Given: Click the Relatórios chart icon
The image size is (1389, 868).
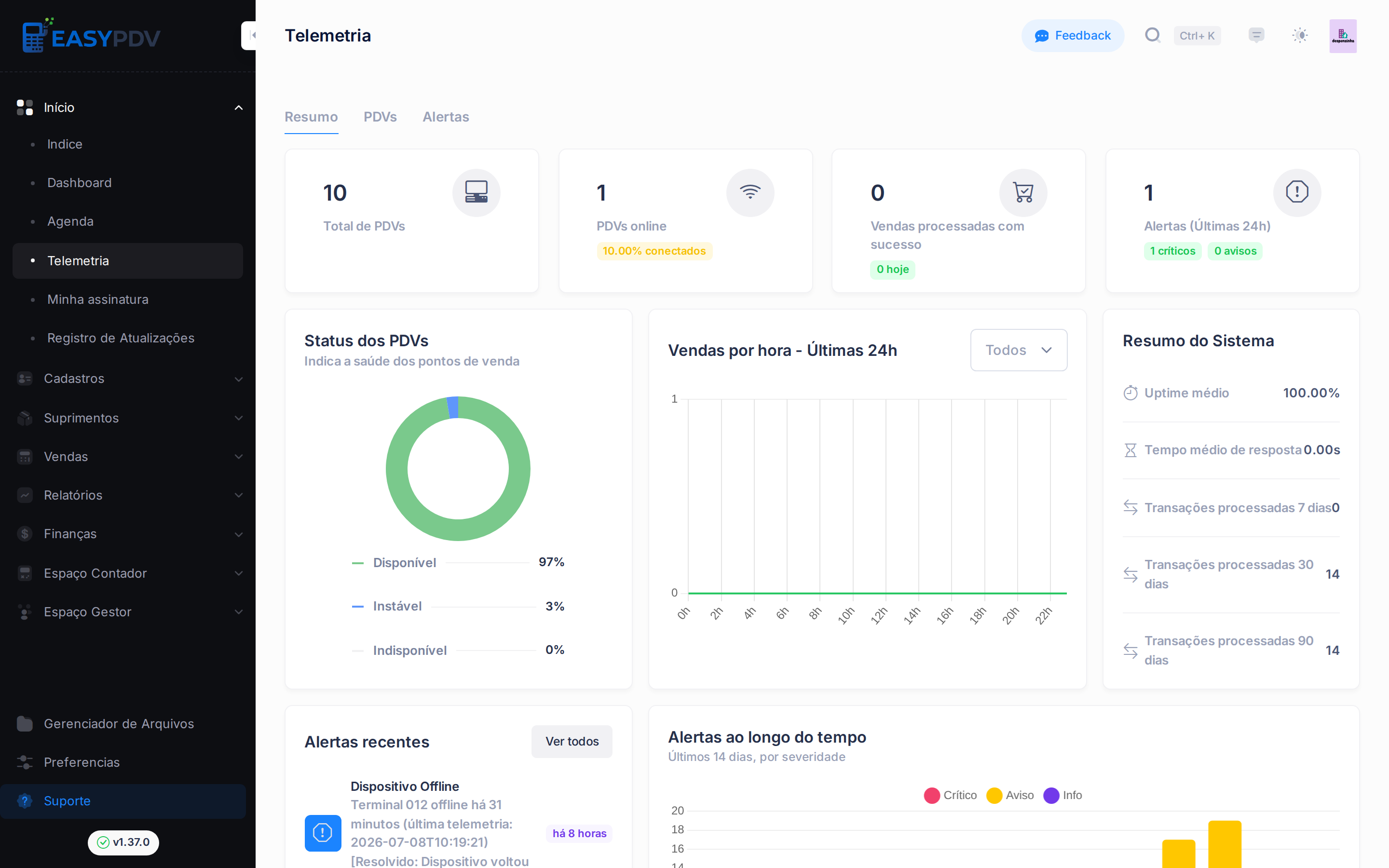Looking at the screenshot, I should (25, 495).
